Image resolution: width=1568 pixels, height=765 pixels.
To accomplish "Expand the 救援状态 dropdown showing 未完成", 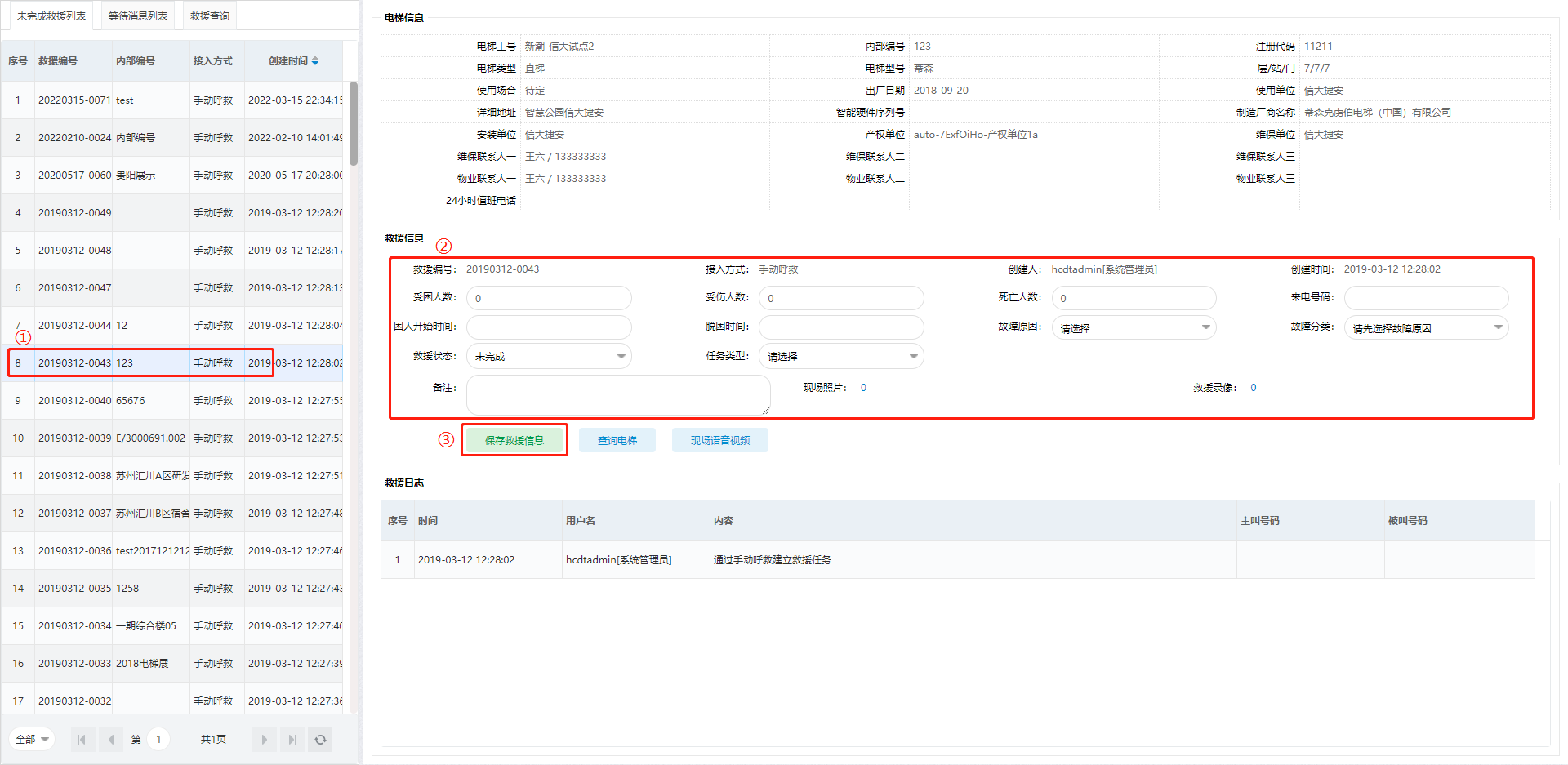I will (549, 356).
